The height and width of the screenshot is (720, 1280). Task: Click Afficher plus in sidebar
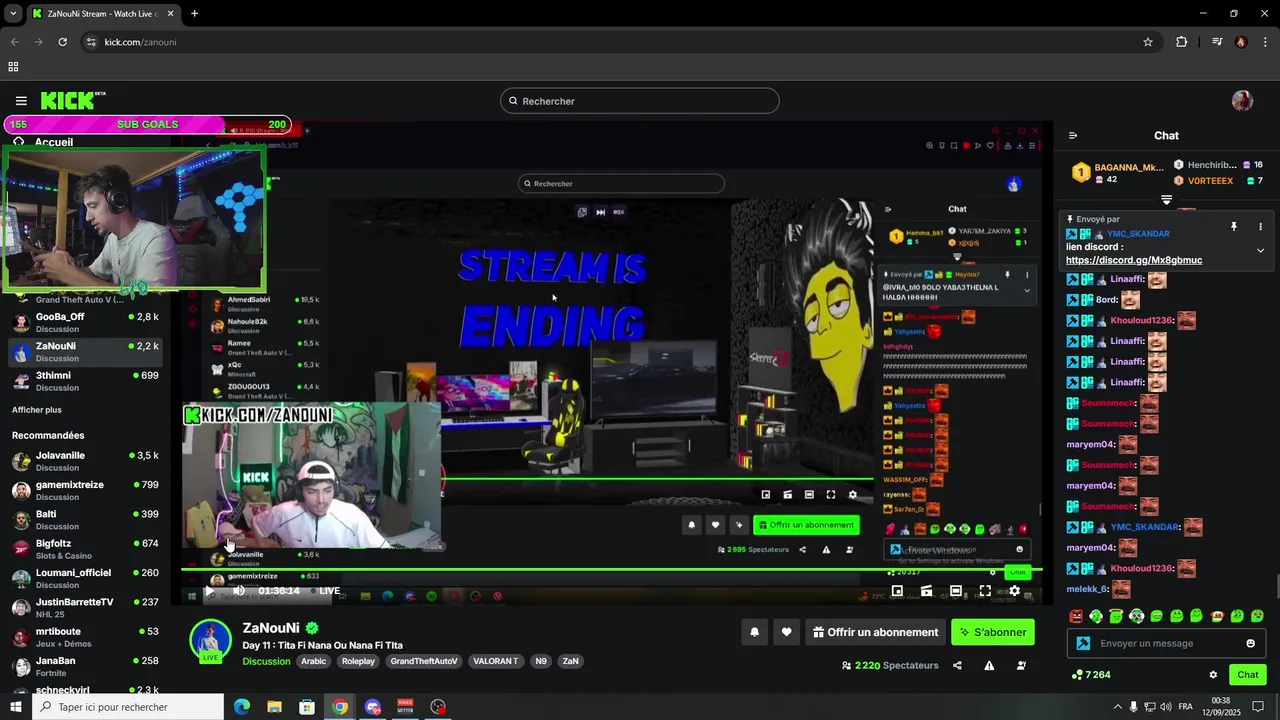[37, 410]
